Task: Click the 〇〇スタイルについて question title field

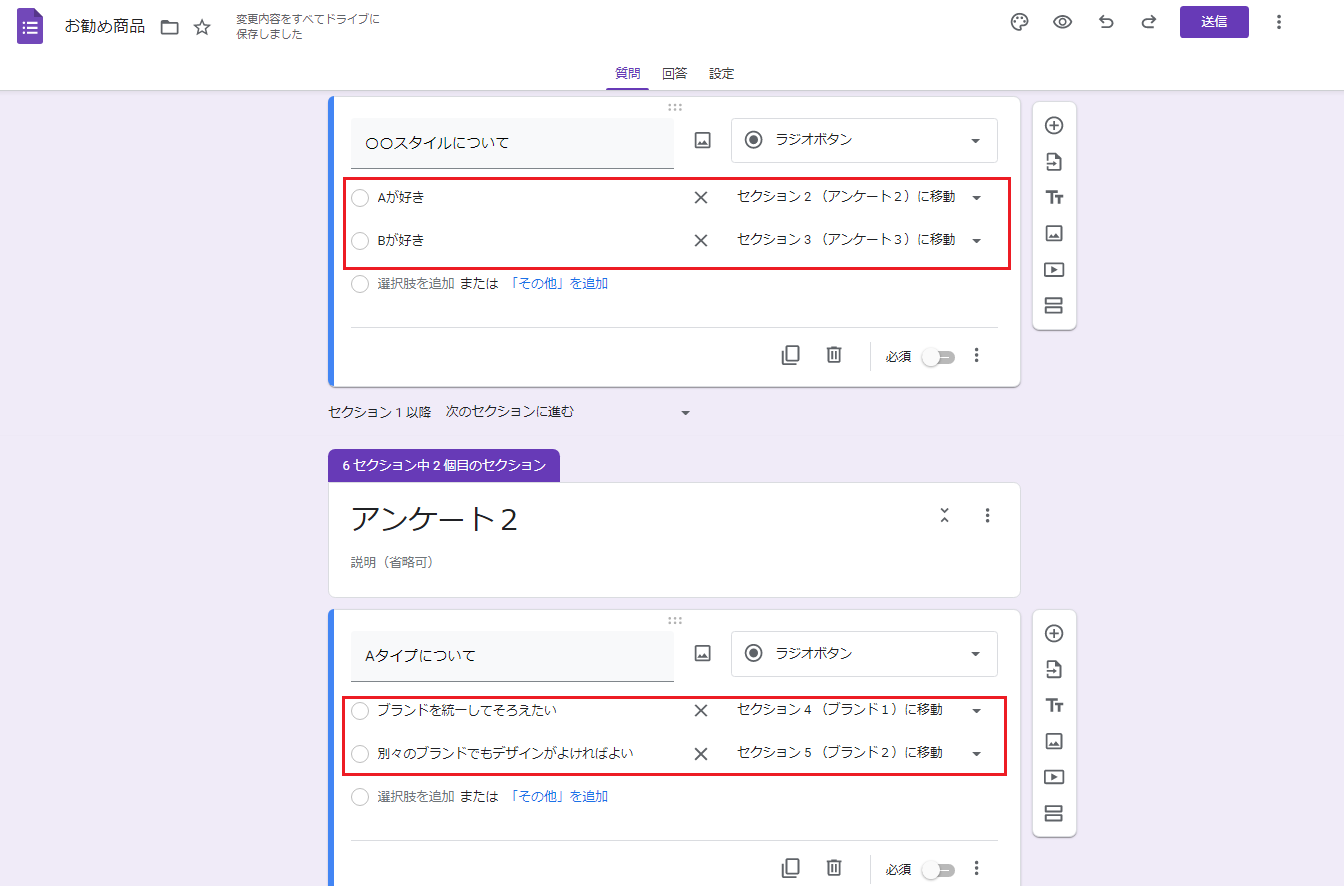Action: click(511, 144)
